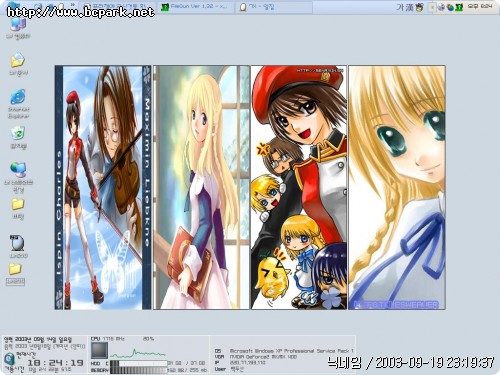
Task: Click the User name value in widget
Action: click(237, 369)
